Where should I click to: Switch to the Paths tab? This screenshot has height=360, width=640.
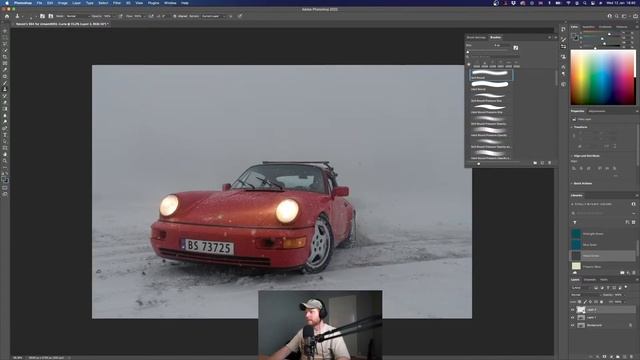click(604, 280)
